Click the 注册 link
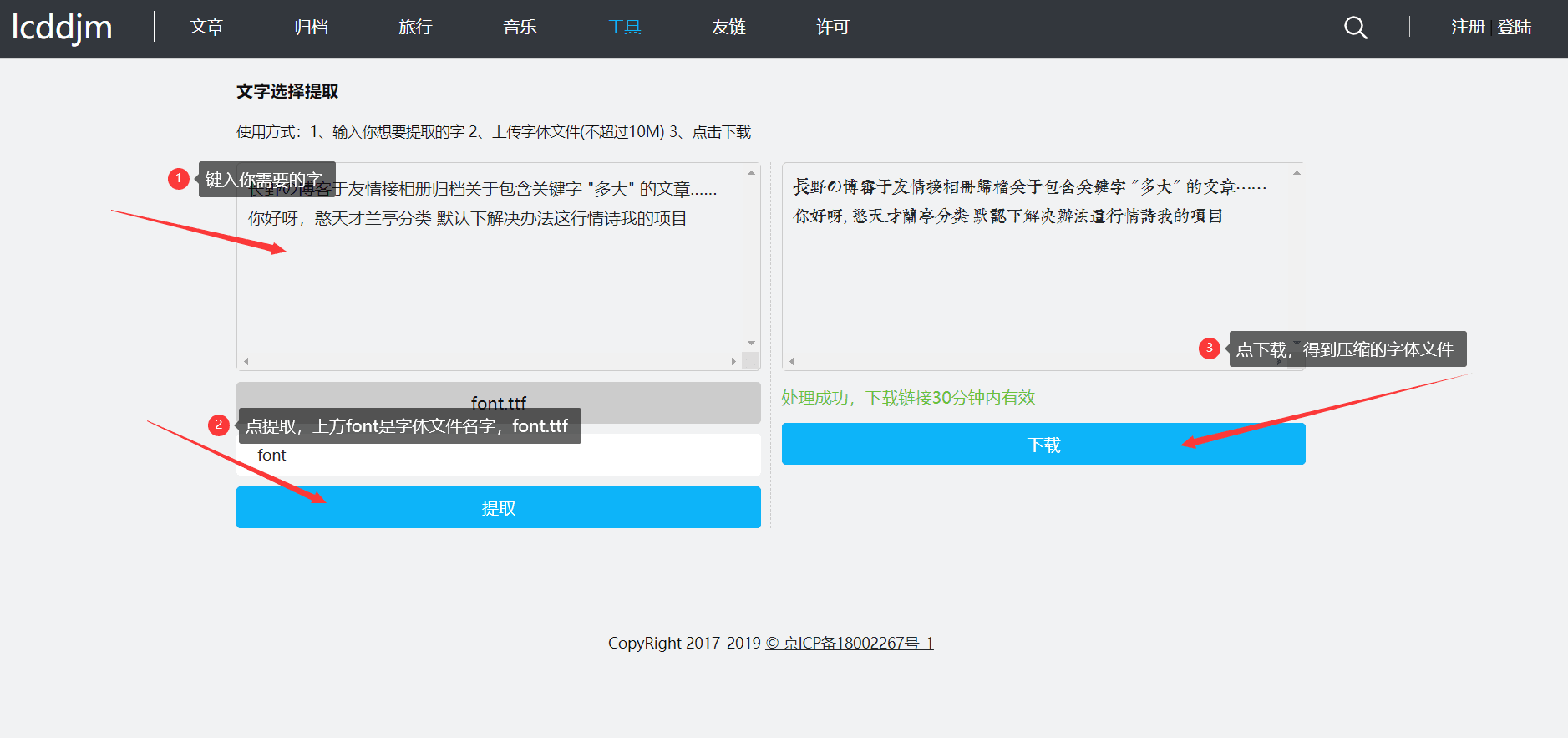The height and width of the screenshot is (738, 1568). click(1468, 28)
